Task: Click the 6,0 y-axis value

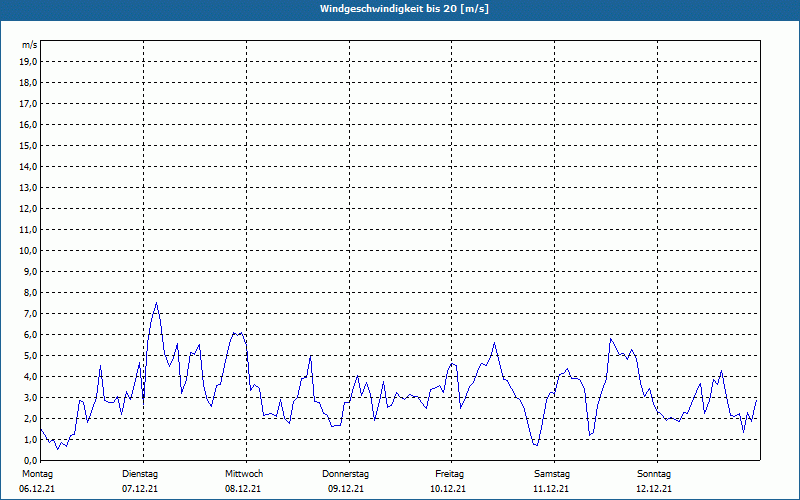Action: point(31,335)
